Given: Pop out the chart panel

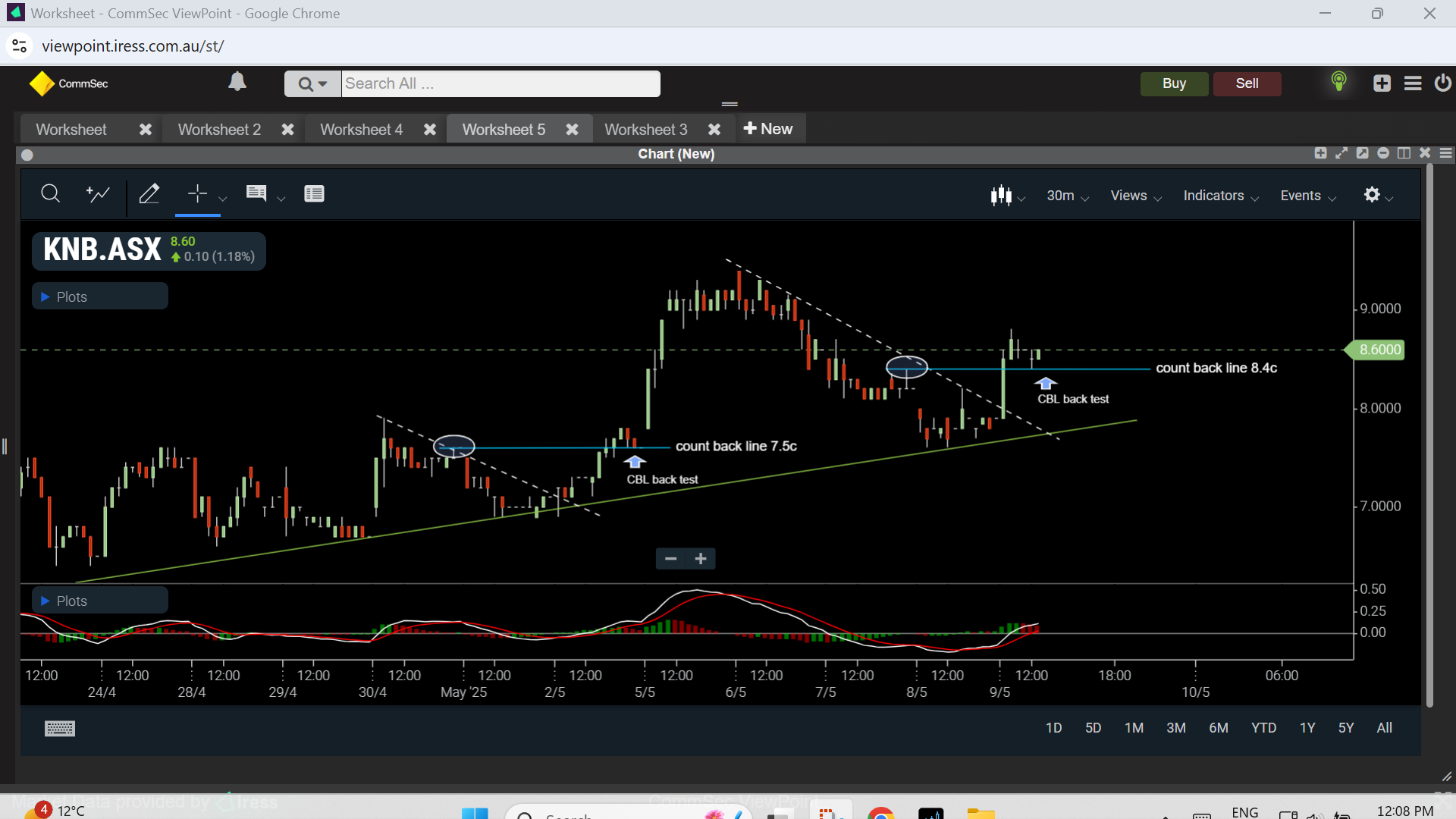Looking at the screenshot, I should pos(1362,153).
